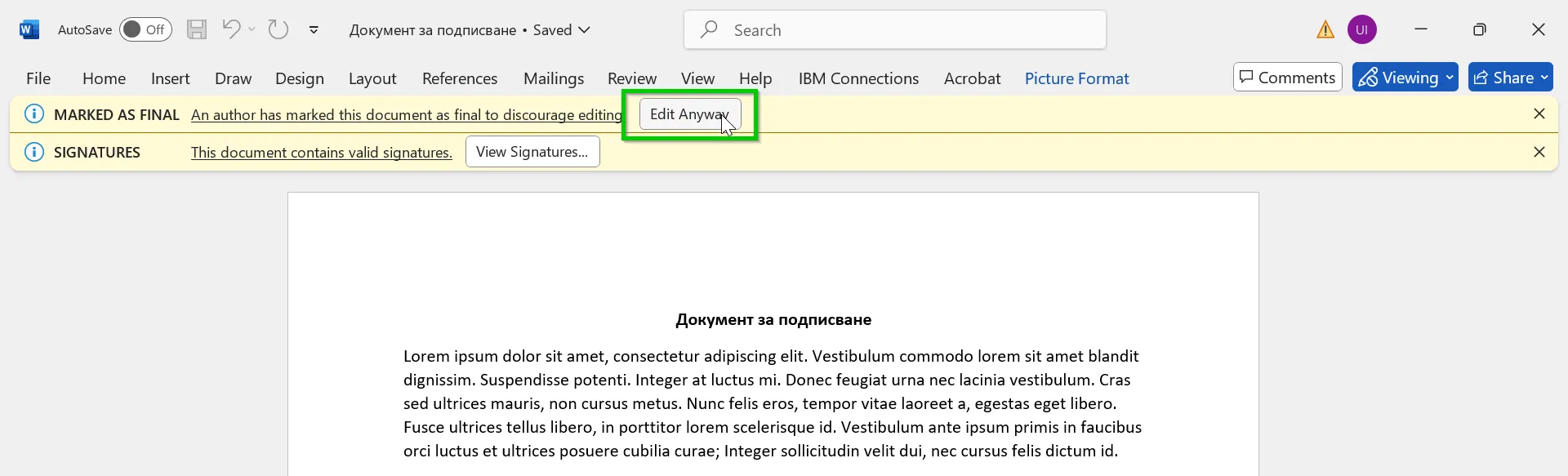The width and height of the screenshot is (1568, 476).
Task: Click the Undo arrow icon
Action: tap(231, 29)
